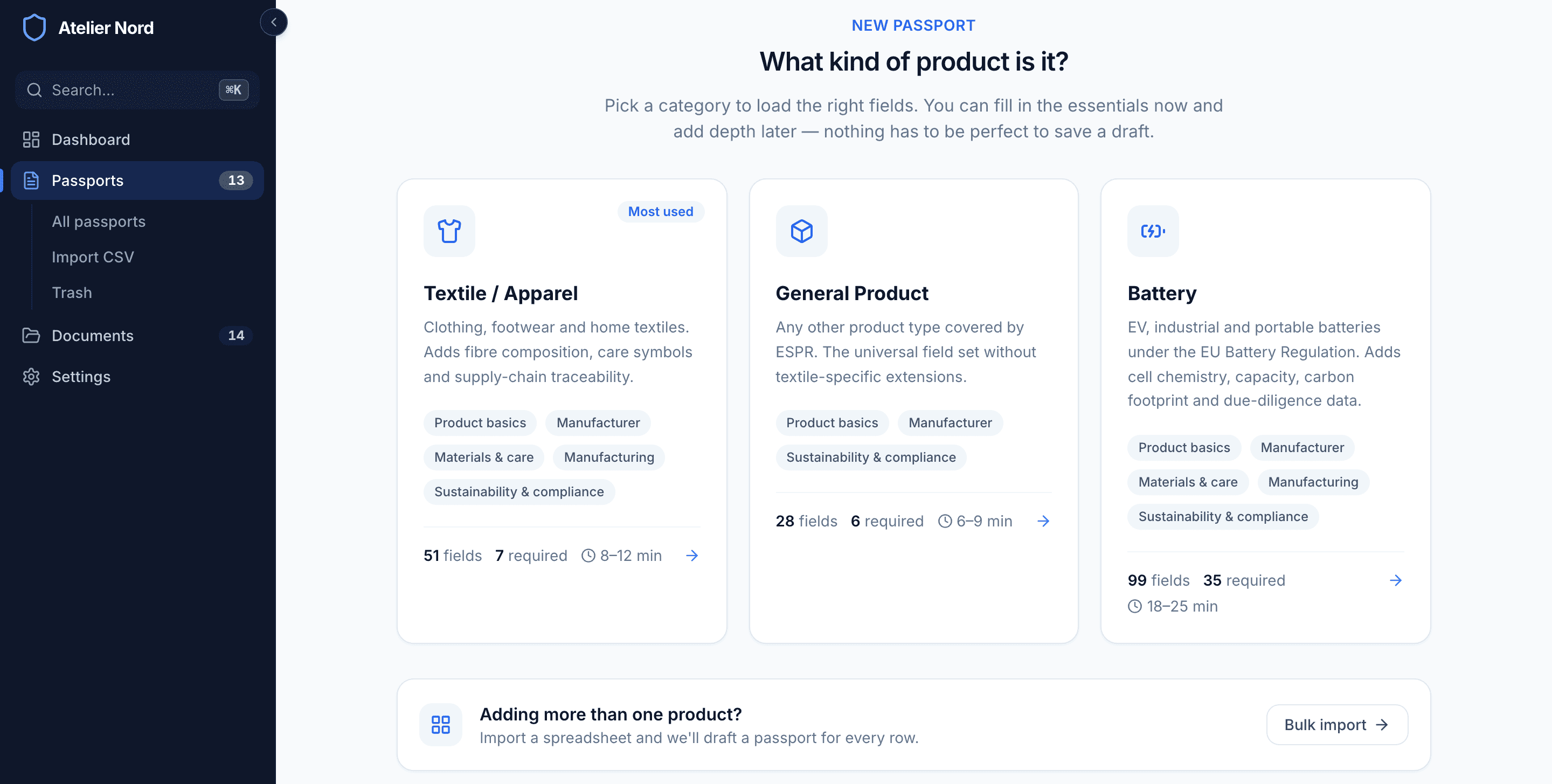Click the Passports document icon

(31, 180)
